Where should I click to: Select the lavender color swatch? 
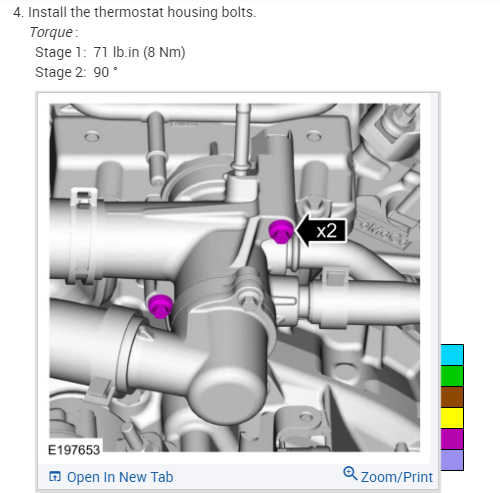452,460
